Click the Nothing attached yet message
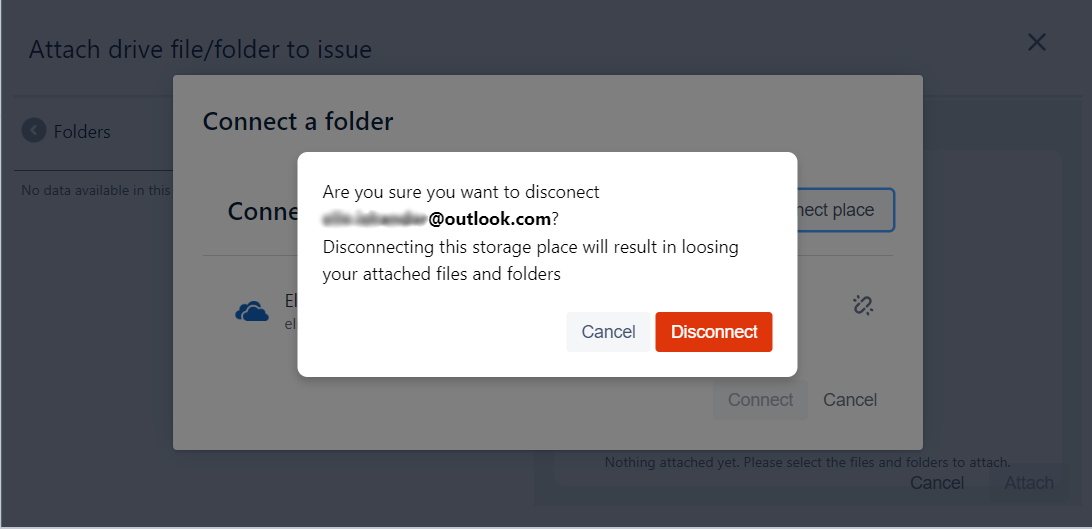The image size is (1092, 529). coord(807,463)
